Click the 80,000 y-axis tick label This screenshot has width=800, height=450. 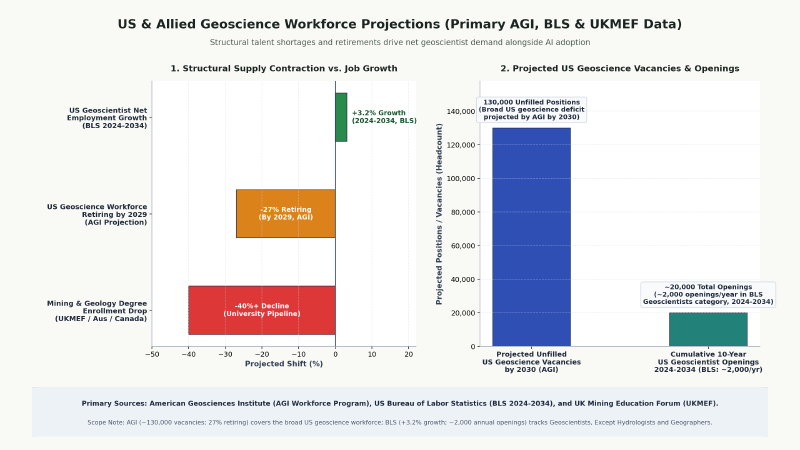click(x=463, y=212)
